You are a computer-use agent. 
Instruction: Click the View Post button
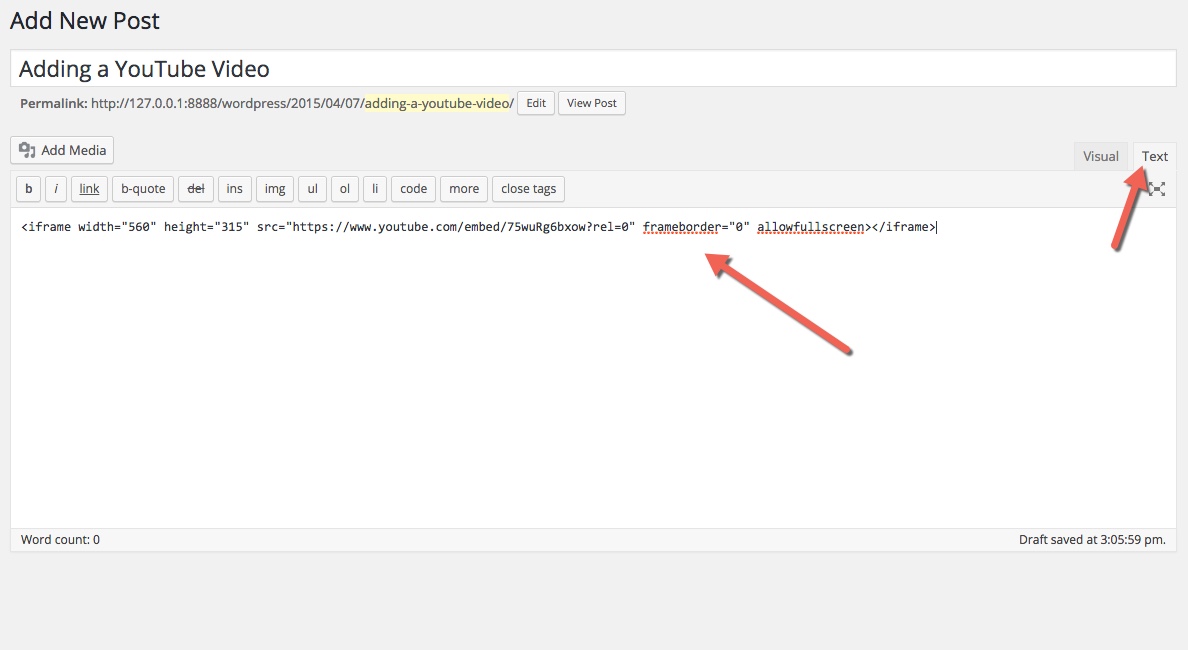coord(592,103)
